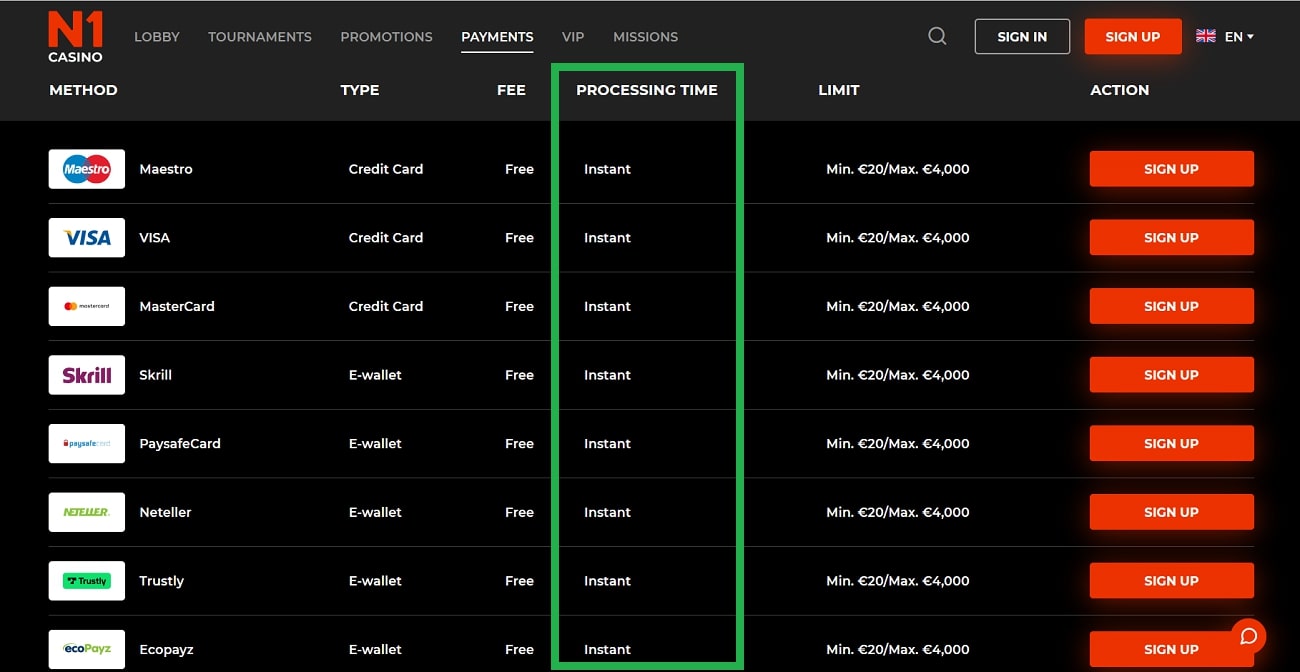Click the N1 Casino logo
Viewport: 1300px width, 672px height.
(x=76, y=37)
